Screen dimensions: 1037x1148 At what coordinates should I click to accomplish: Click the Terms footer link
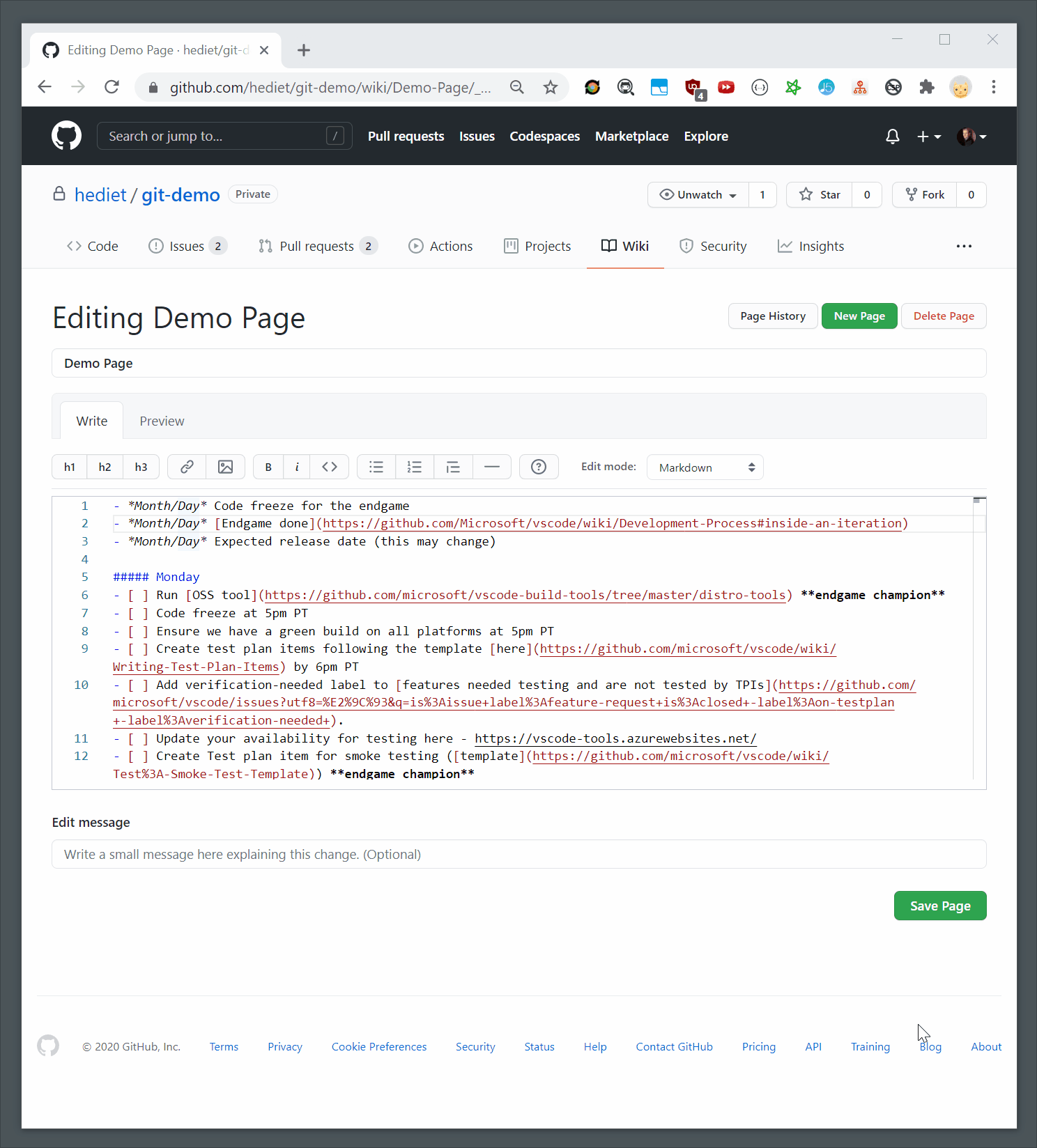pyautogui.click(x=224, y=1046)
